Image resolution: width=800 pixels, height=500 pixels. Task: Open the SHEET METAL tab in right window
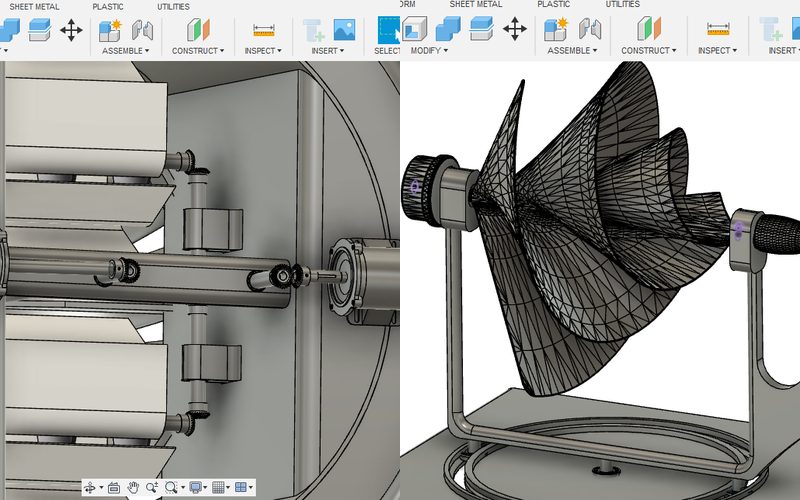tap(476, 4)
